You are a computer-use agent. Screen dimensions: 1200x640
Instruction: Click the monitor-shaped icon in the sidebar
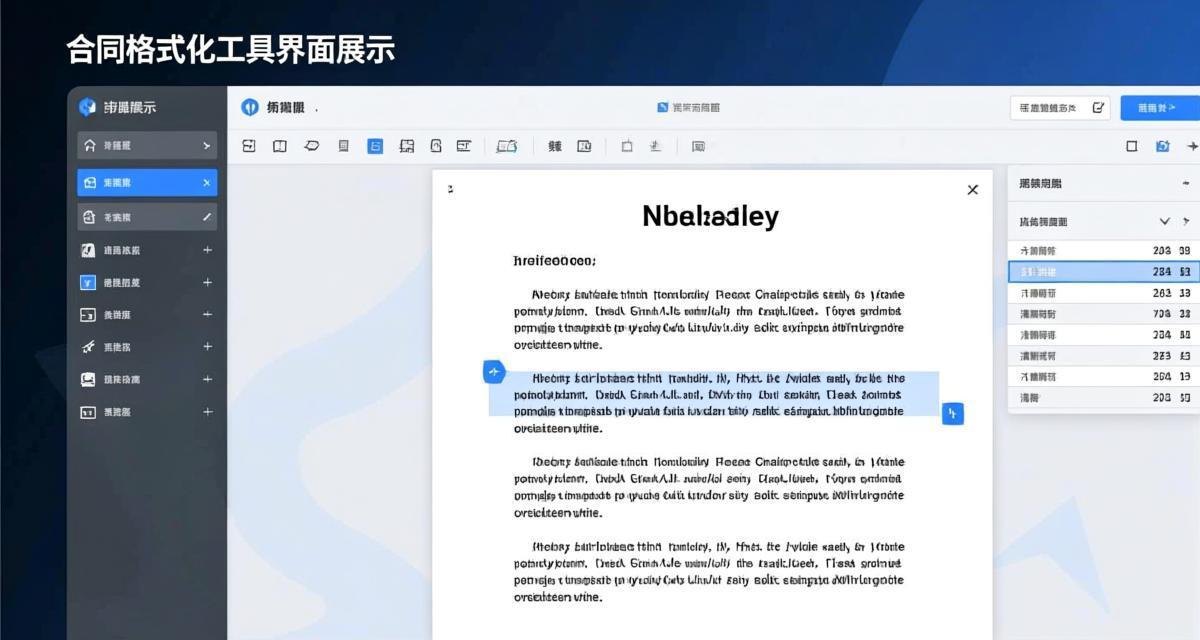click(x=88, y=379)
